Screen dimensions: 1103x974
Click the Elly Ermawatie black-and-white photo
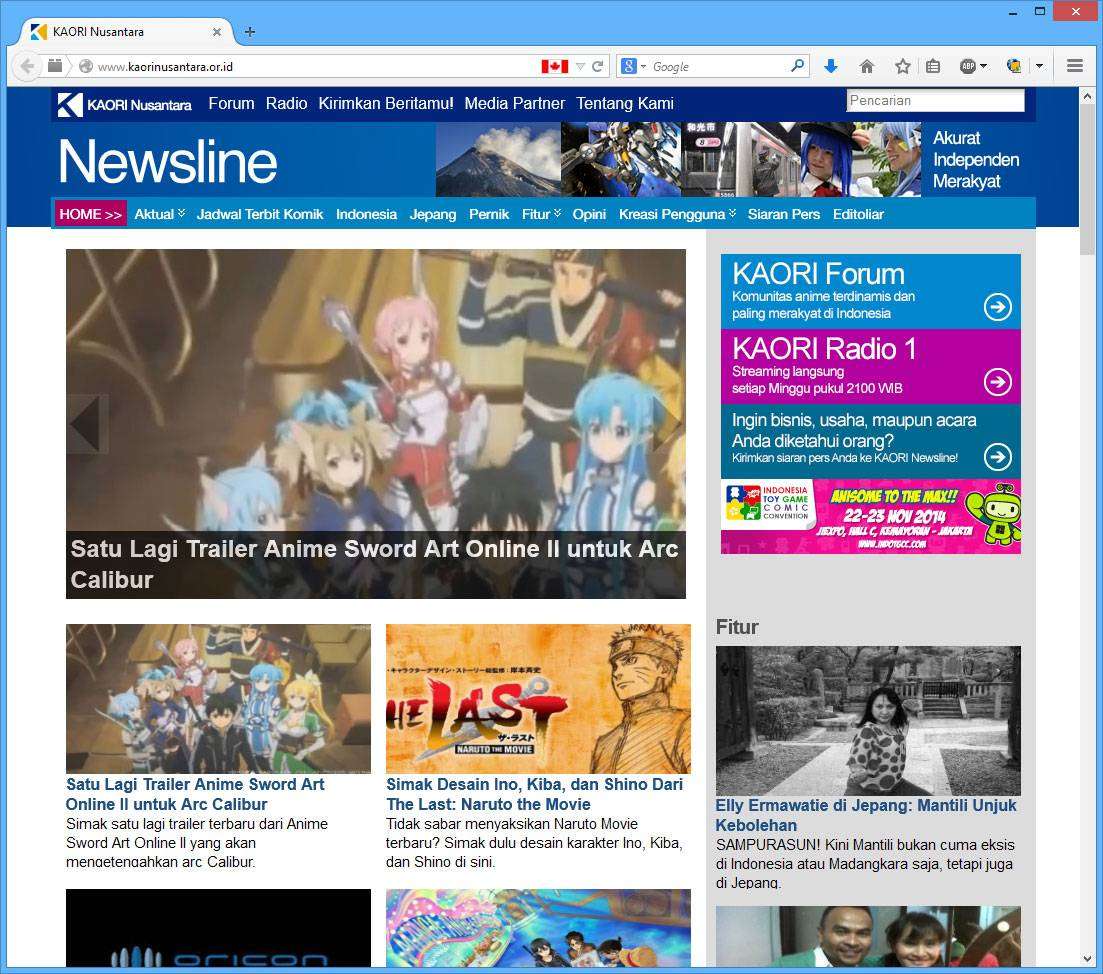tap(868, 721)
